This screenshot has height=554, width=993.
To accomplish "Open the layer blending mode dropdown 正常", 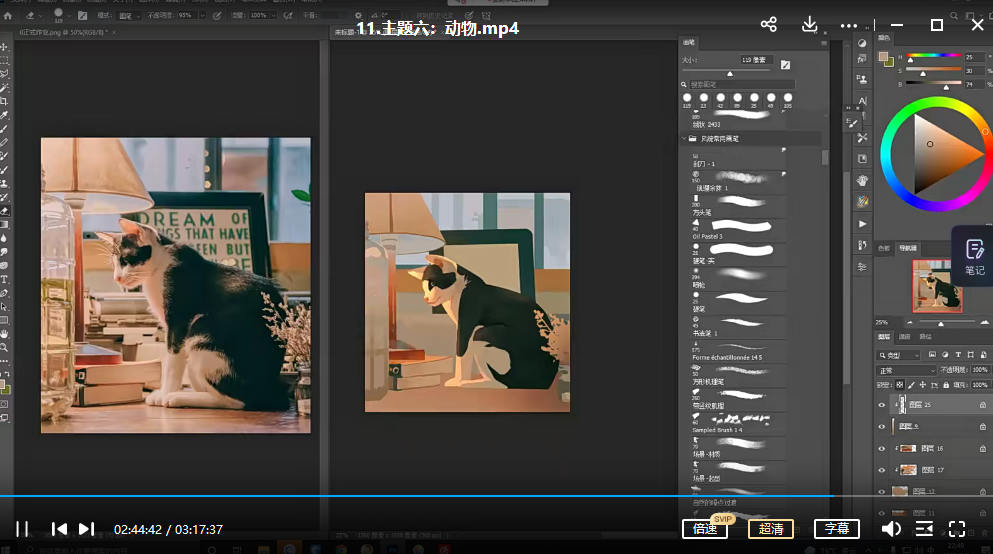I will point(905,370).
